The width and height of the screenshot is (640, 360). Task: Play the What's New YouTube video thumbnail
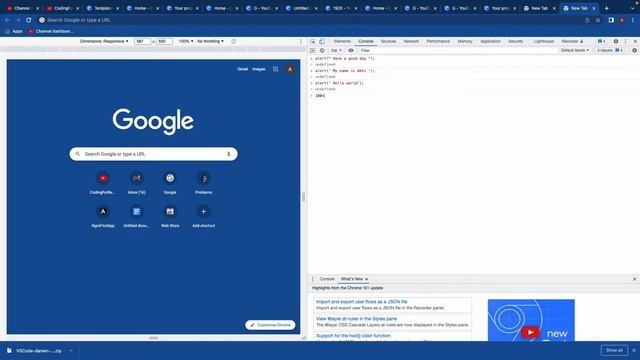[x=531, y=320]
